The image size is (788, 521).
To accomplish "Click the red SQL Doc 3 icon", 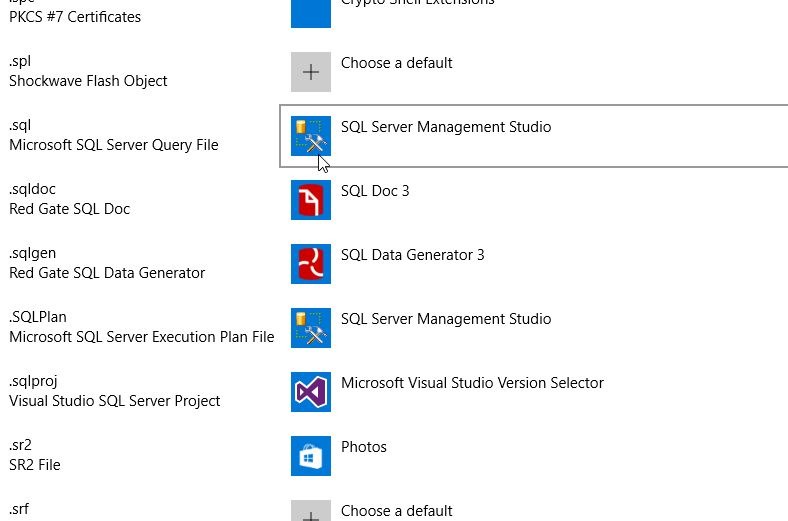I will tap(311, 200).
